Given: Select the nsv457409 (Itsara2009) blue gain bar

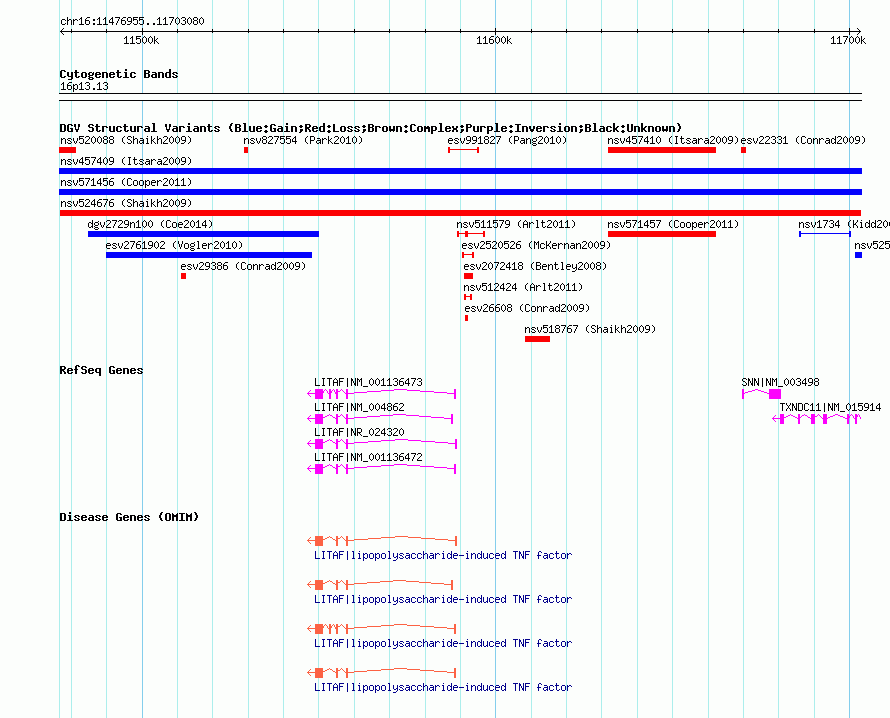Looking at the screenshot, I should [x=461, y=171].
